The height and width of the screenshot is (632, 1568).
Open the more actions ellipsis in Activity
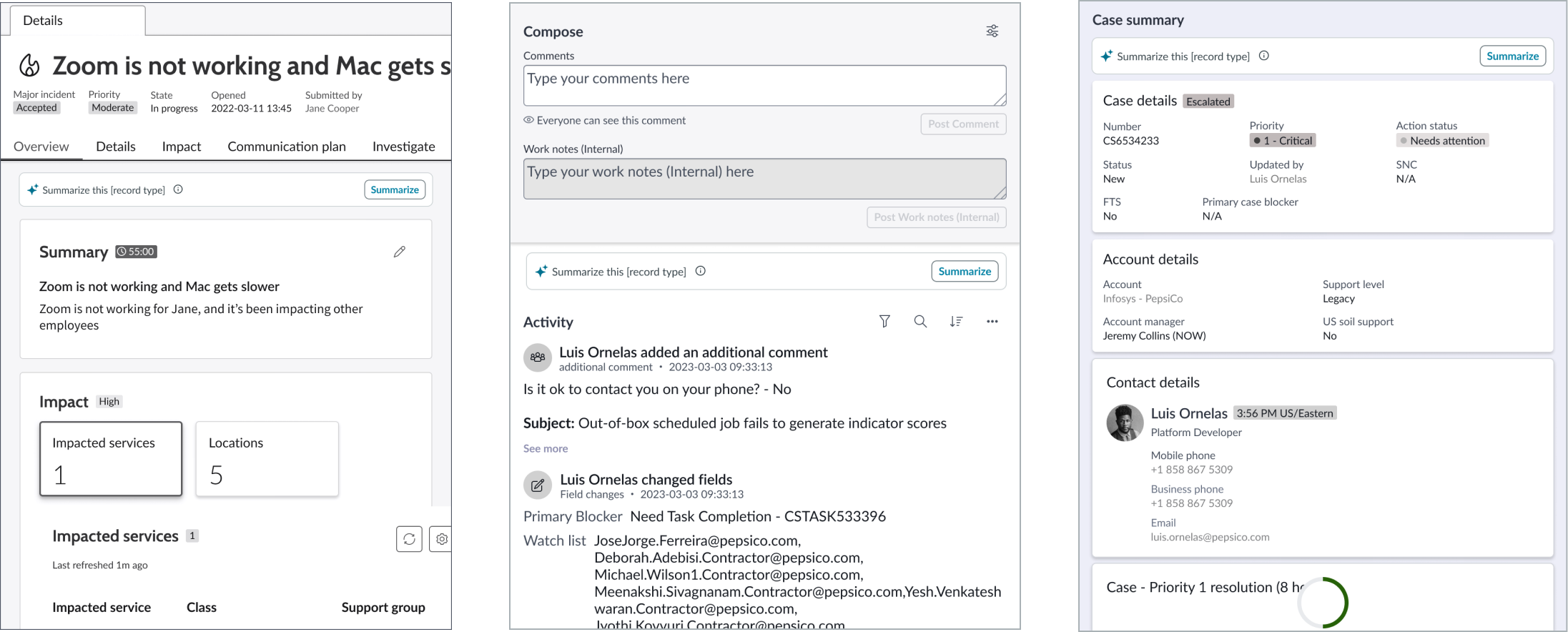992,321
